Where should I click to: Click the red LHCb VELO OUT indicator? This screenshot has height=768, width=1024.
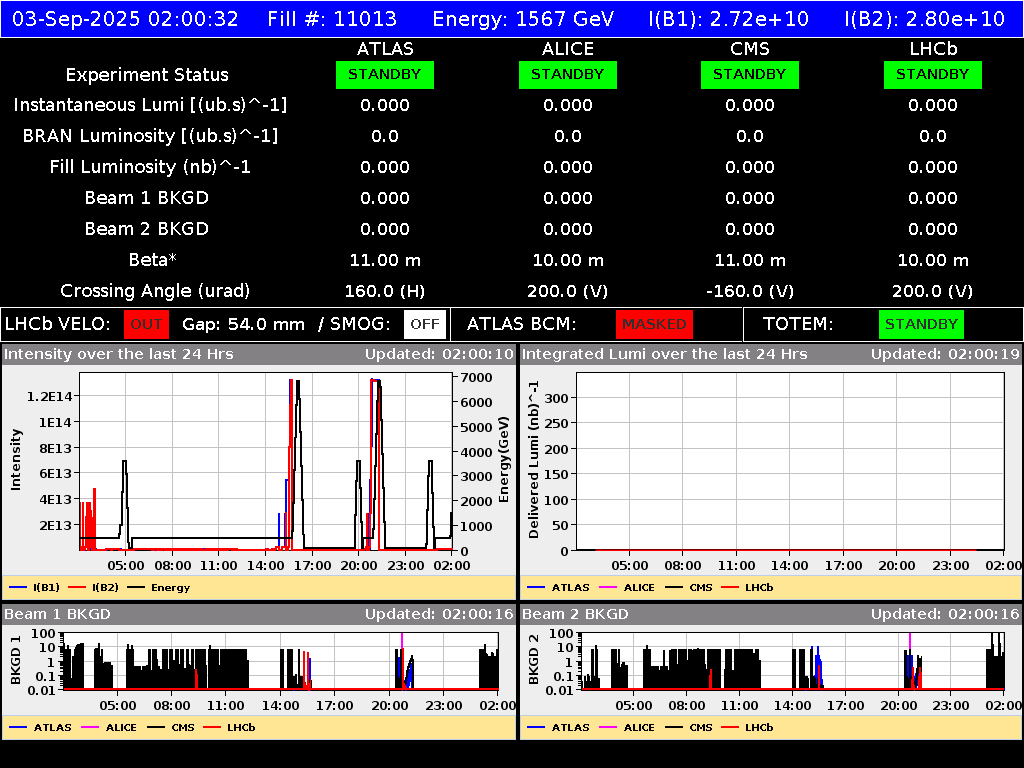[x=146, y=324]
